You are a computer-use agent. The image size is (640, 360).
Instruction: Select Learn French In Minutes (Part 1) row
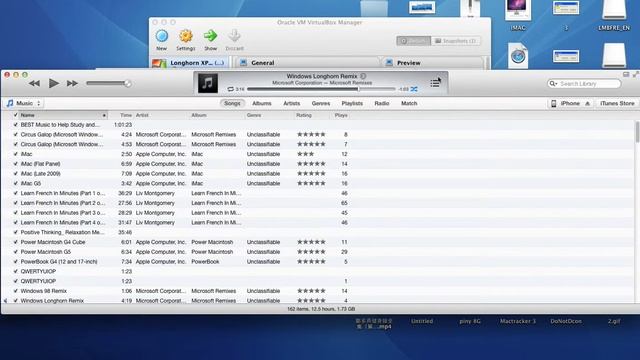coord(318,193)
